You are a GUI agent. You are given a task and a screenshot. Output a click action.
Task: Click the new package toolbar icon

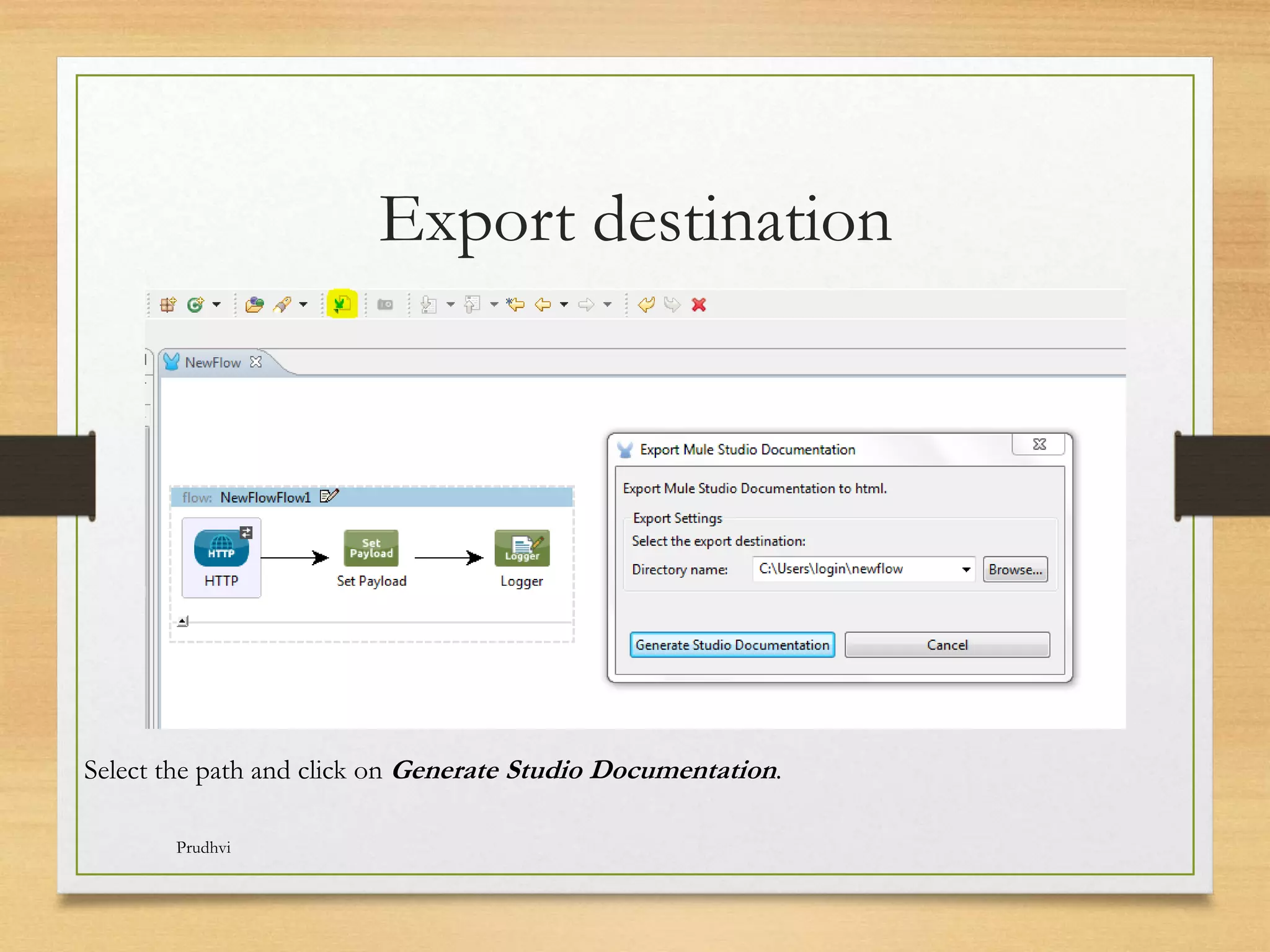point(168,304)
